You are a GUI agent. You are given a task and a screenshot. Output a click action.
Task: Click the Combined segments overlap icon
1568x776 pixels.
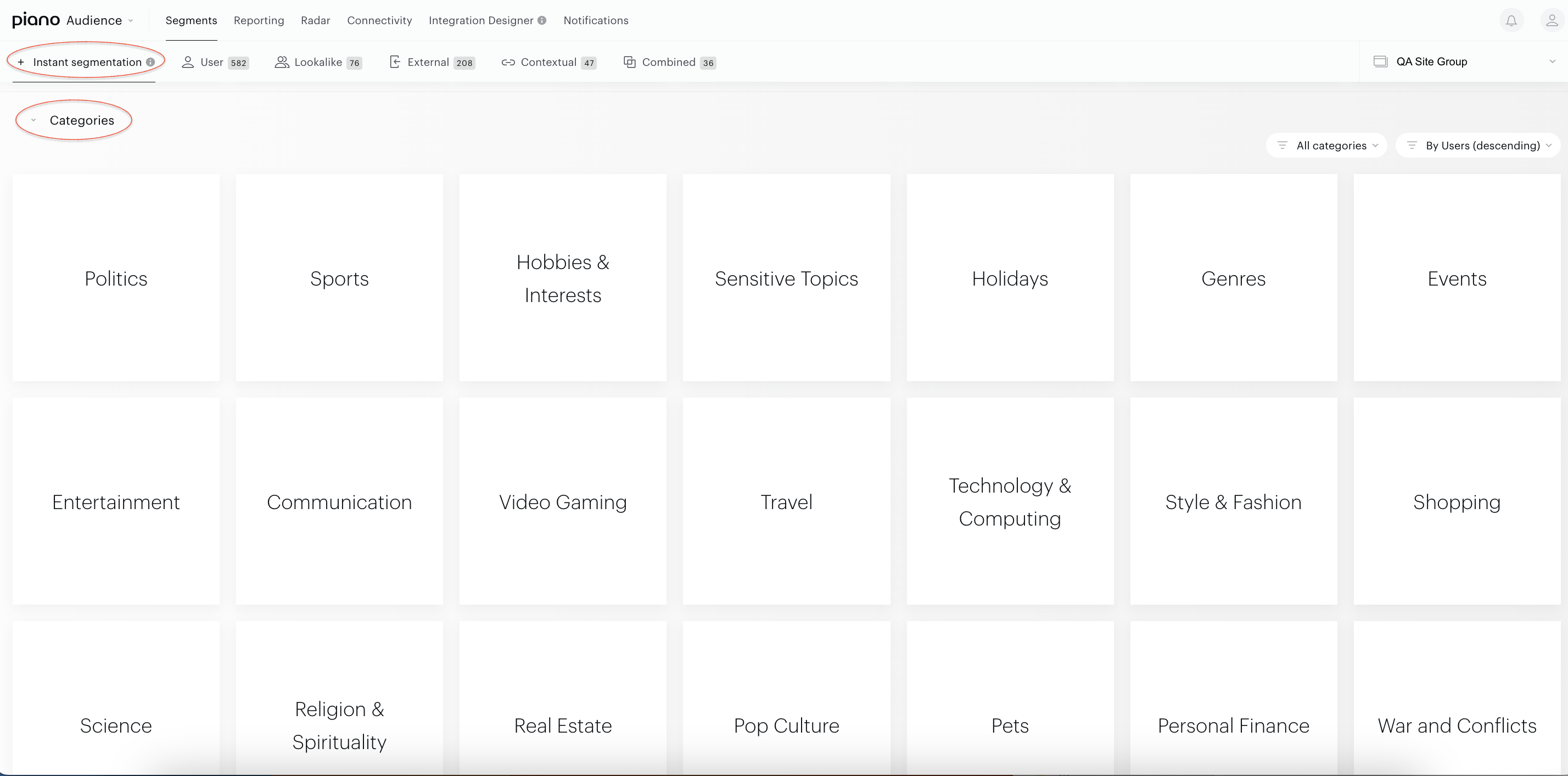629,62
